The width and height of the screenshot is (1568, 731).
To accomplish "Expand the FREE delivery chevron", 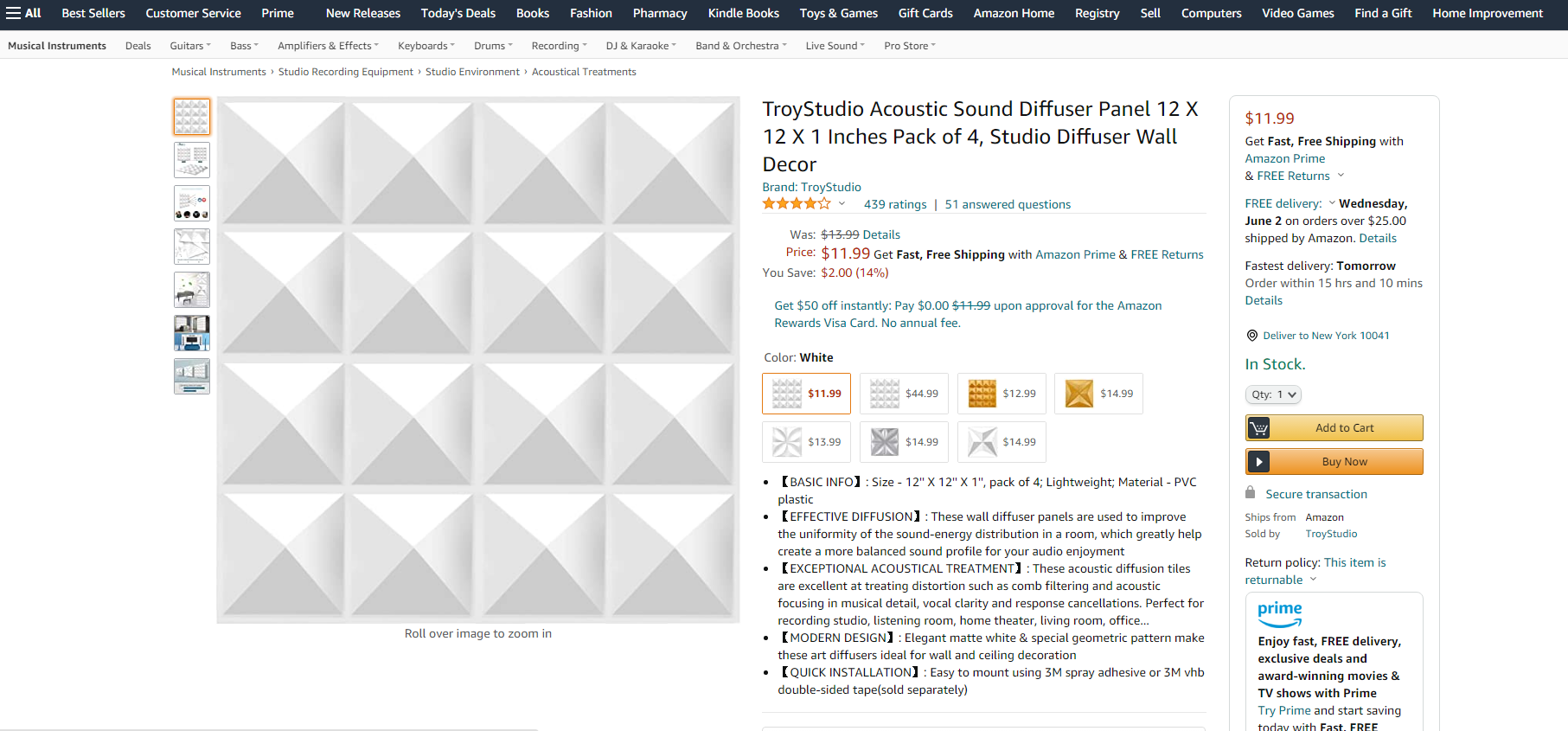I will tap(1332, 203).
